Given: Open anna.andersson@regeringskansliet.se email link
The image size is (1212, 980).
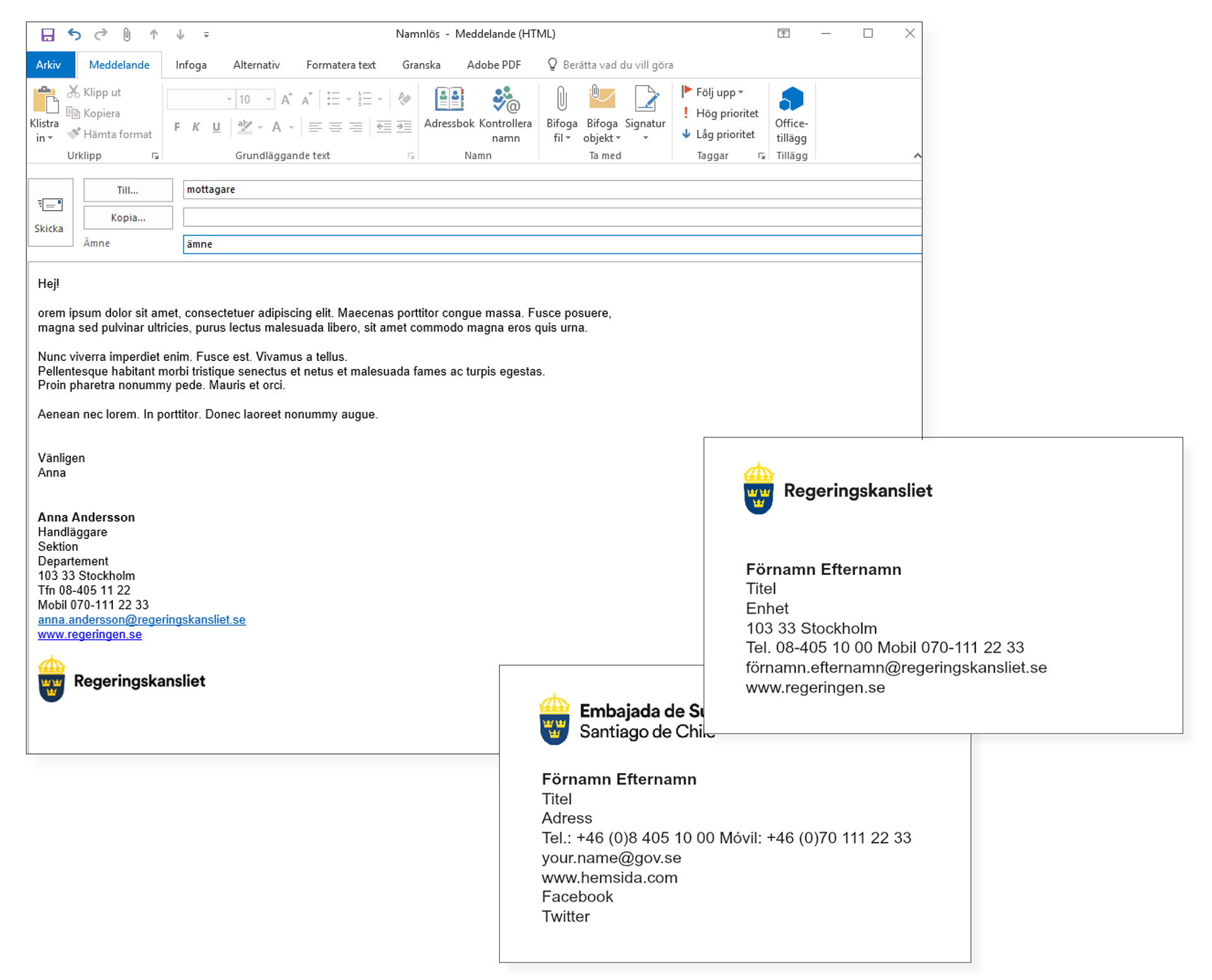Looking at the screenshot, I should coord(141,620).
